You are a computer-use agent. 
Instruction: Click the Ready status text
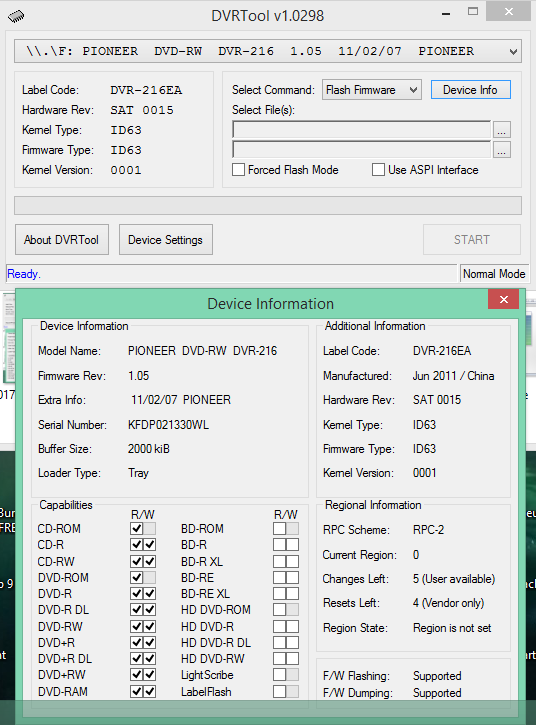[x=24, y=274]
